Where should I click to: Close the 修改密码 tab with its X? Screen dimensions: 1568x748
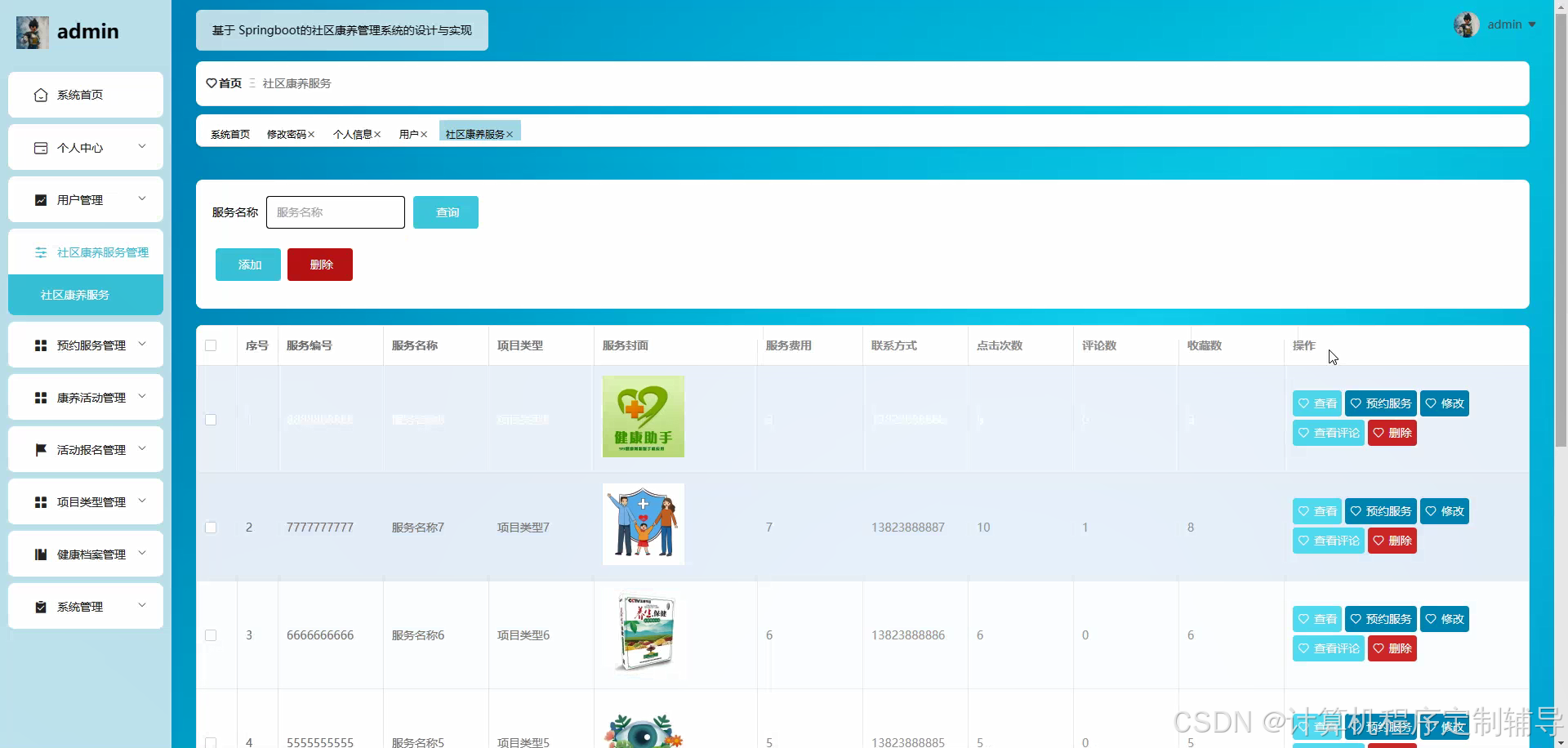[311, 135]
